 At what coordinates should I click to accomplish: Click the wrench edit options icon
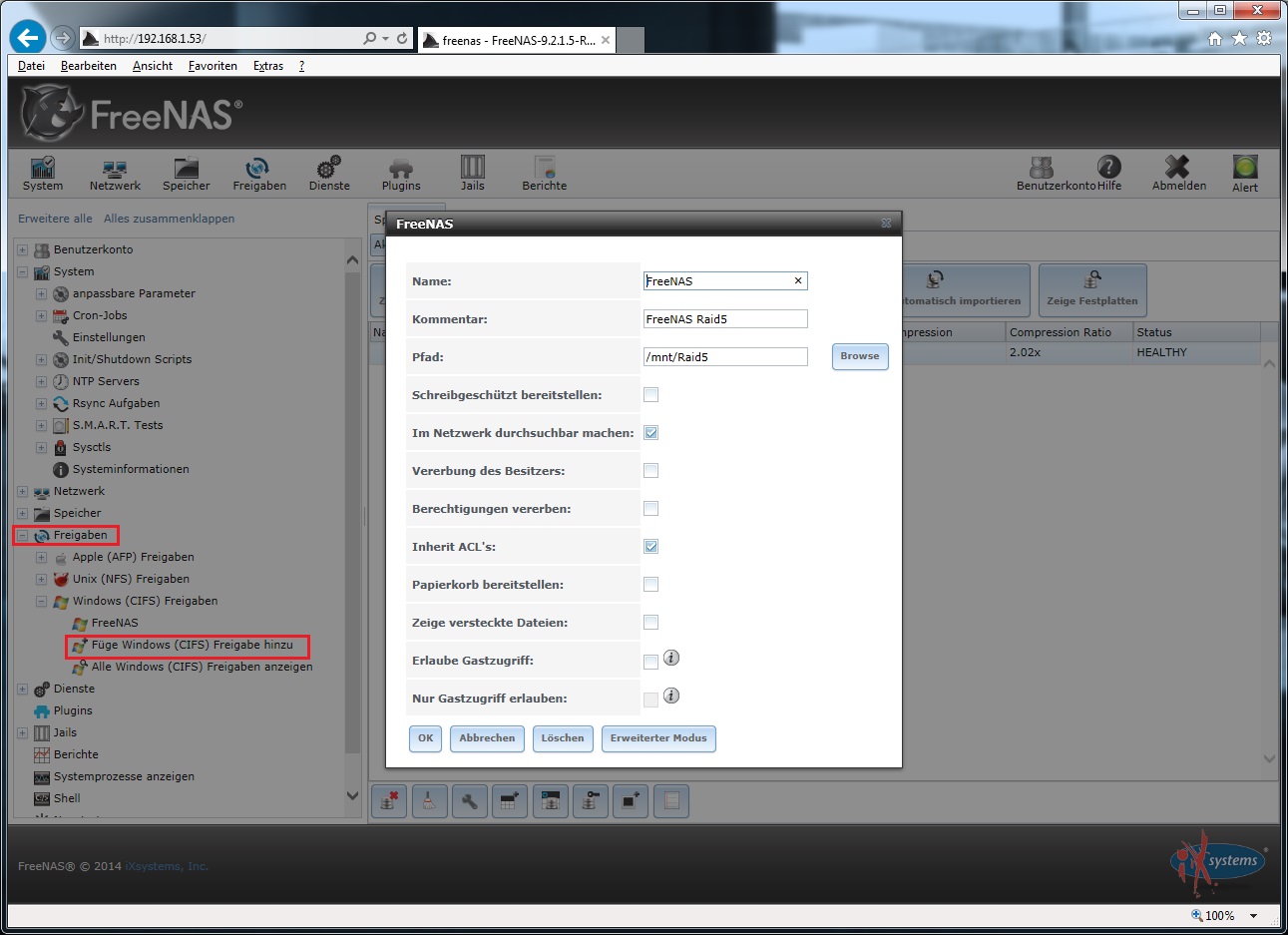coord(470,801)
